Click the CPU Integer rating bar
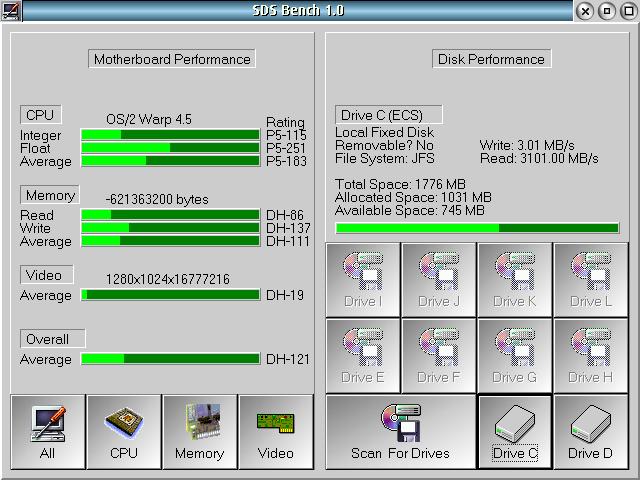 pyautogui.click(x=170, y=135)
